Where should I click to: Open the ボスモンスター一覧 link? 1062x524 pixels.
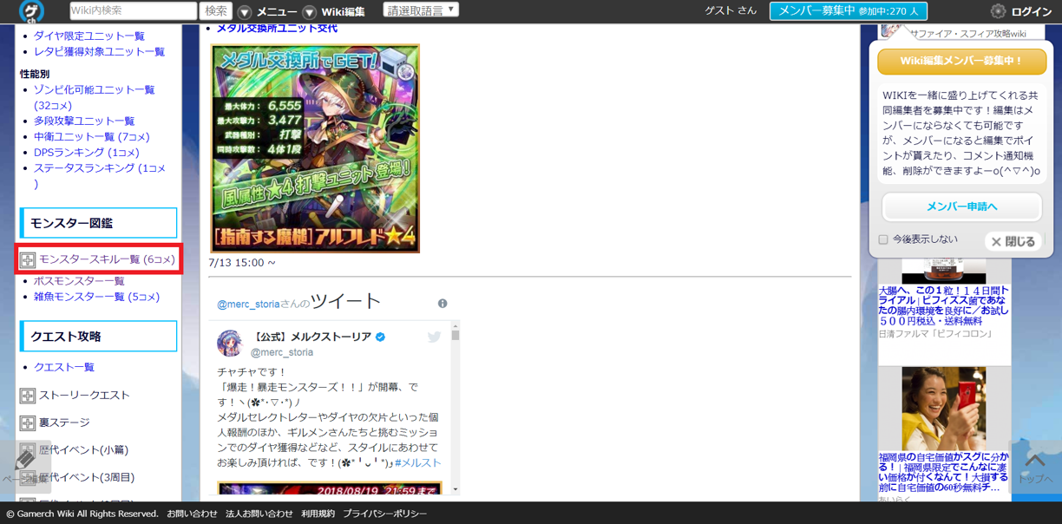(79, 281)
